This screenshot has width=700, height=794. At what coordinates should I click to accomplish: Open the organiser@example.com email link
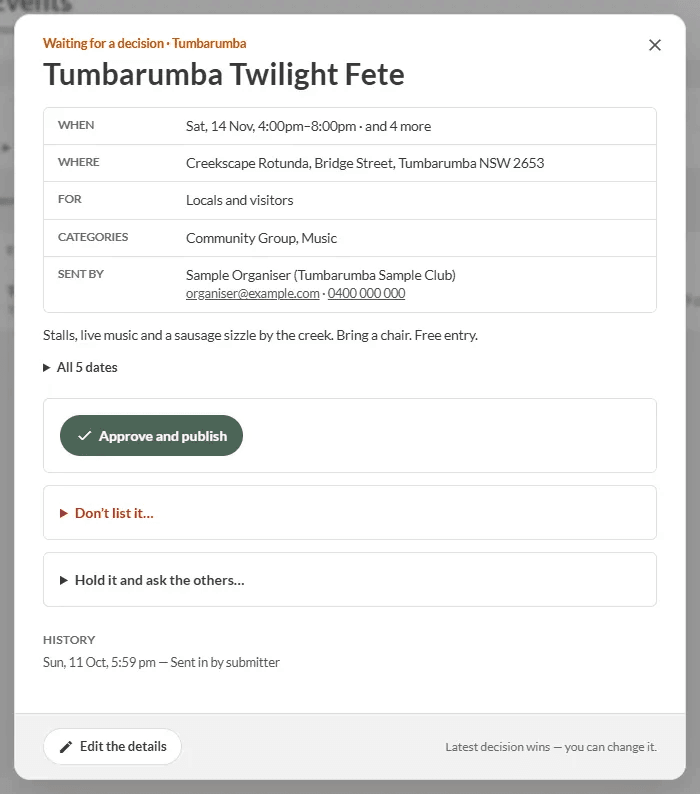click(x=252, y=293)
